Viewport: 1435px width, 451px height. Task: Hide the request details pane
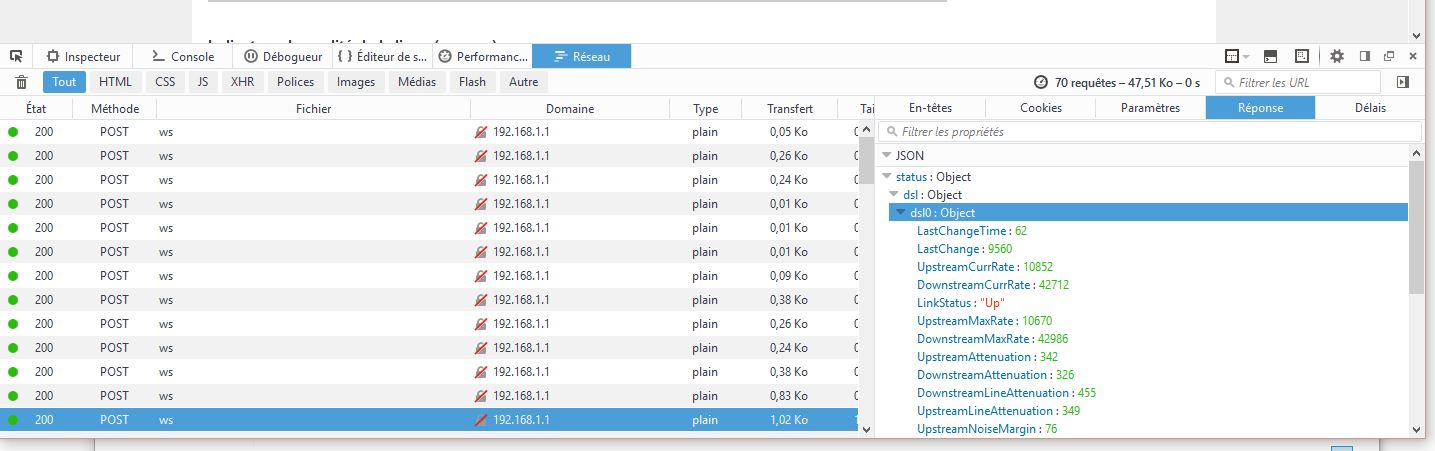tap(1403, 82)
